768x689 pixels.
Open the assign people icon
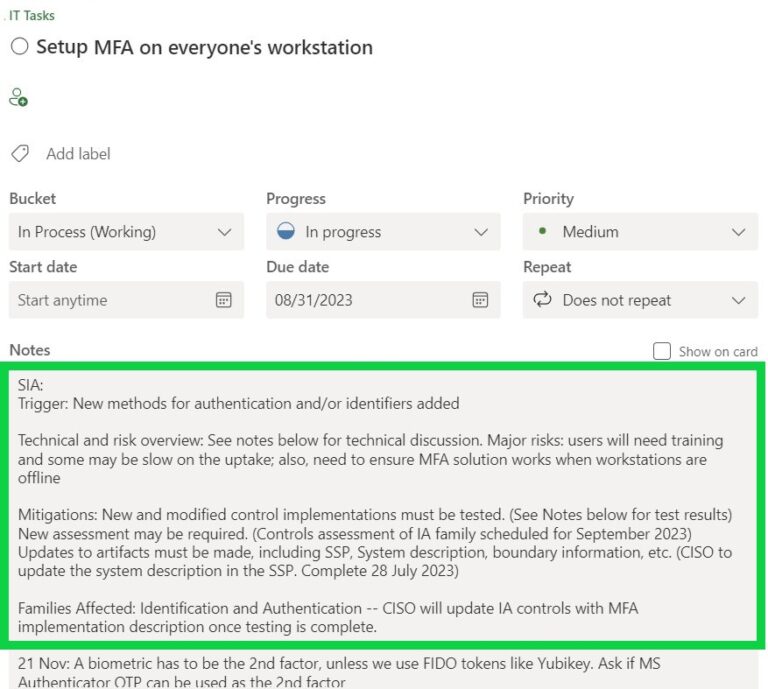tap(18, 97)
